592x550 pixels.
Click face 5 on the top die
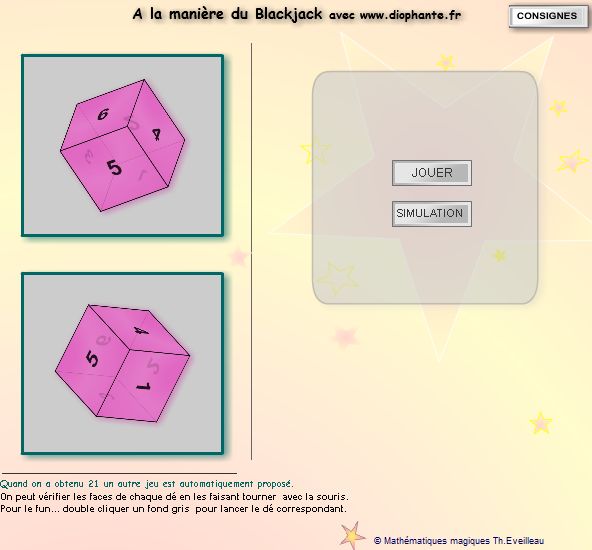click(114, 167)
